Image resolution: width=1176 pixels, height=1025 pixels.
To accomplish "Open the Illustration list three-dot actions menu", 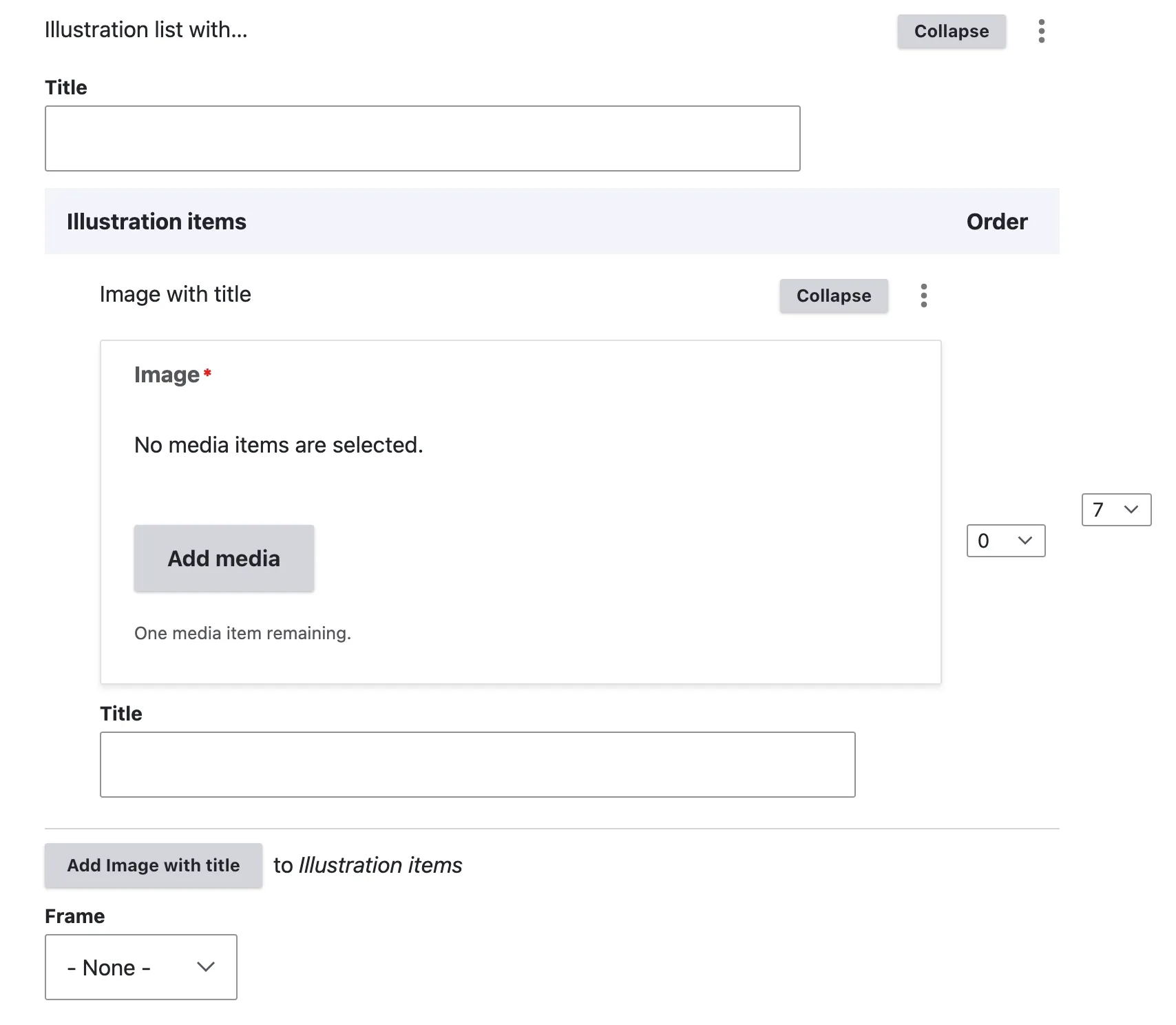I will (x=1041, y=31).
